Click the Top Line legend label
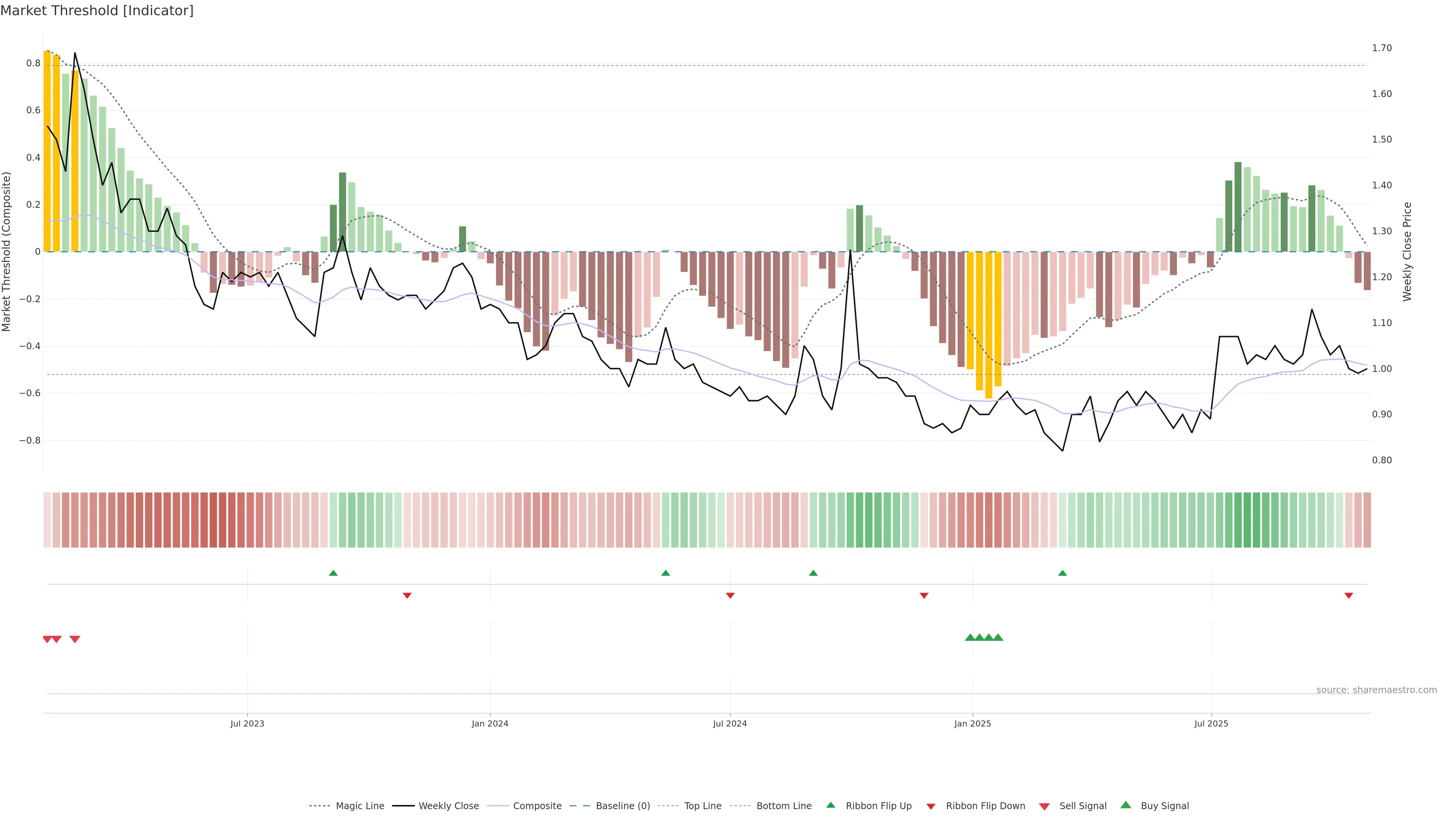The width and height of the screenshot is (1456, 819). point(703,806)
